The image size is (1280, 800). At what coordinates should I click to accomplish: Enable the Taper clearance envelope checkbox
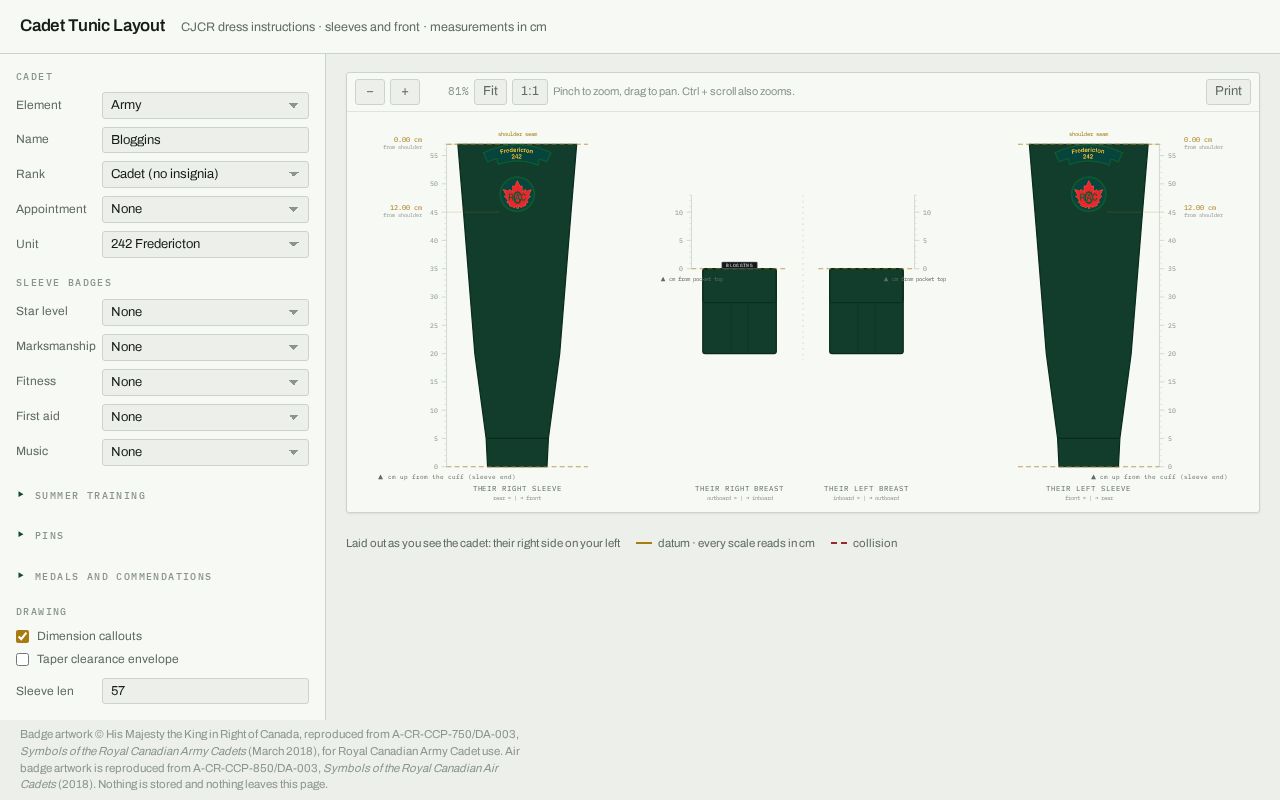click(22, 659)
